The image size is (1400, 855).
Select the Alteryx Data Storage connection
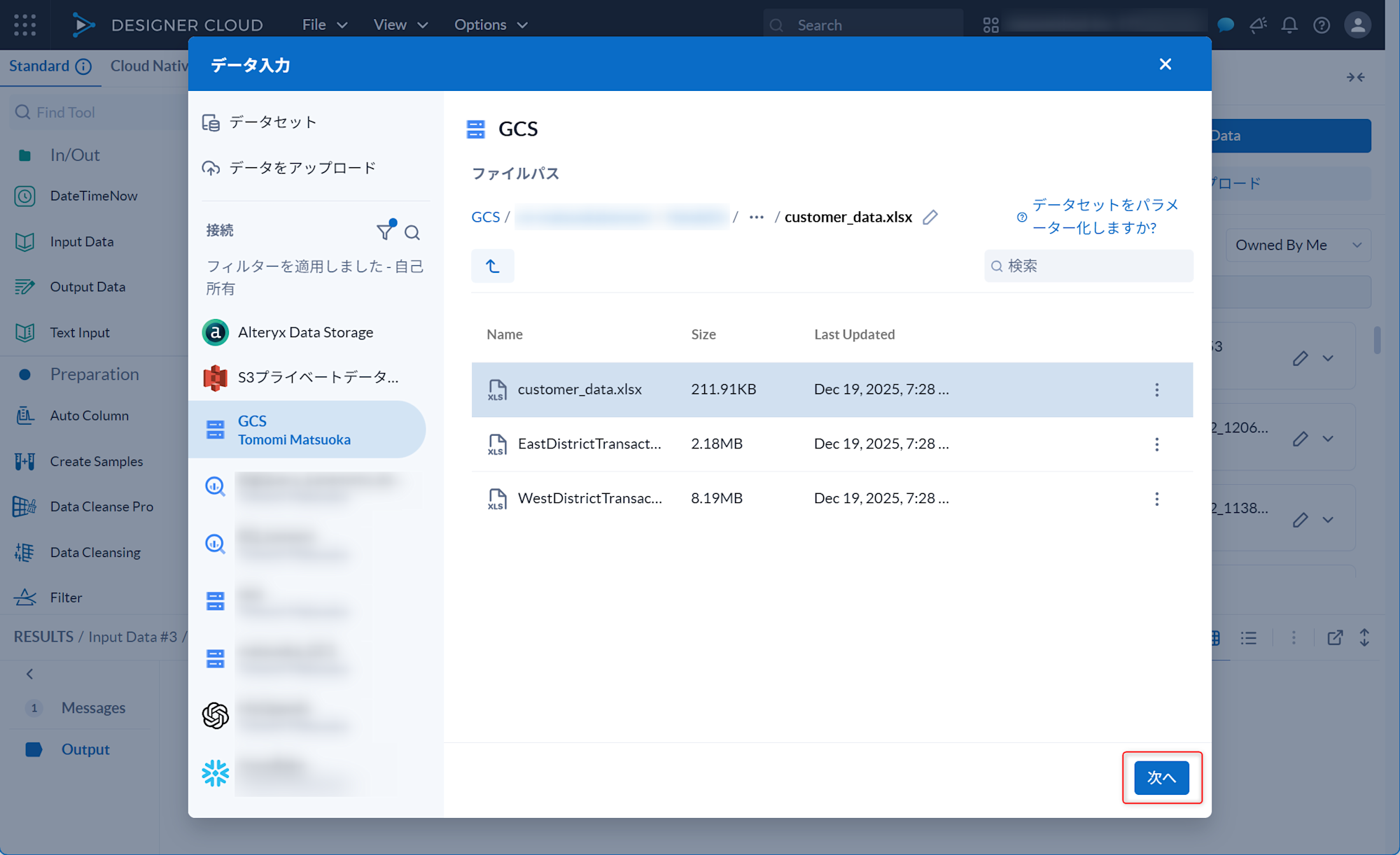pyautogui.click(x=305, y=332)
